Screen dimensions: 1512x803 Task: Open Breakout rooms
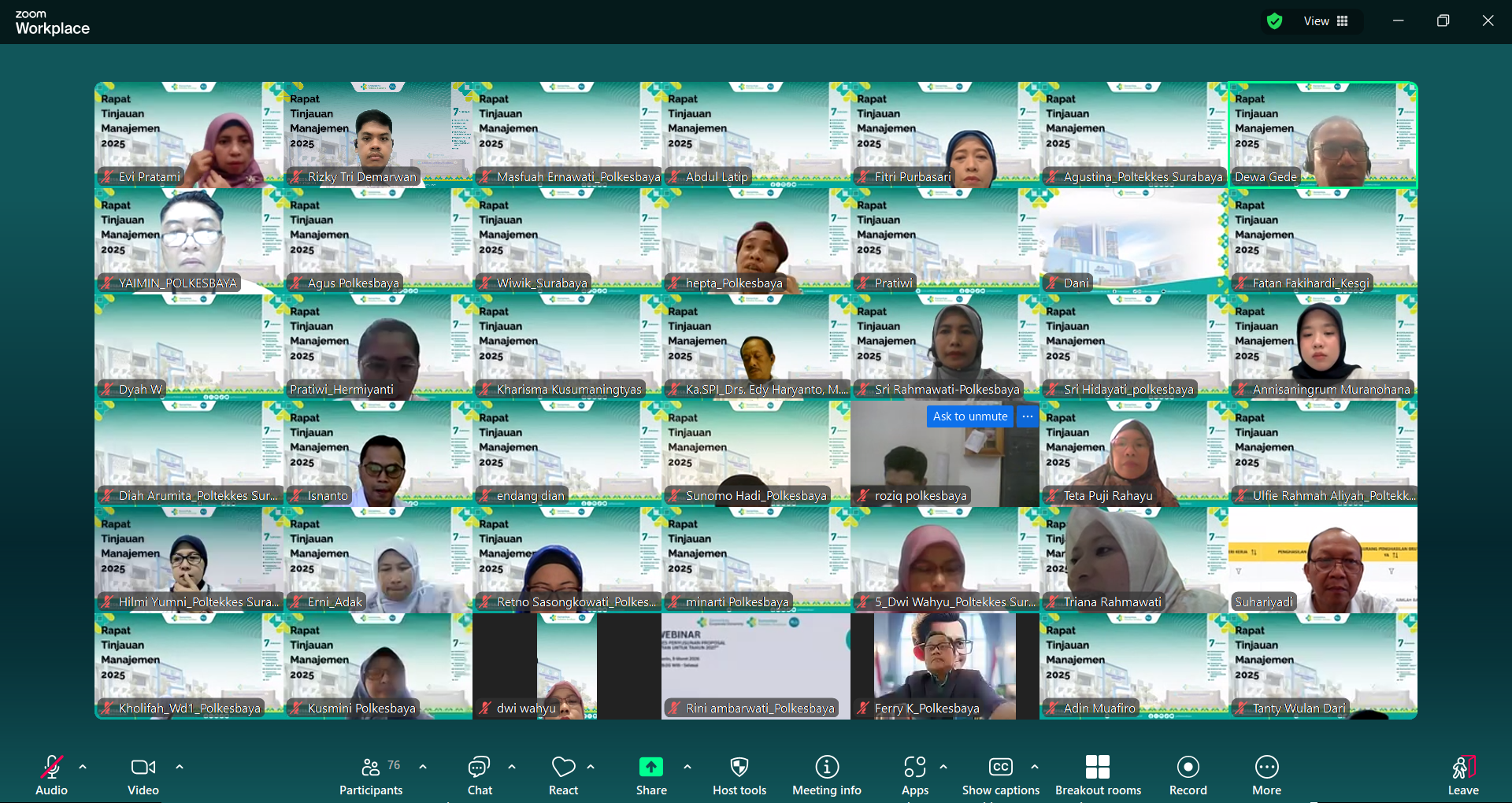(x=1097, y=767)
